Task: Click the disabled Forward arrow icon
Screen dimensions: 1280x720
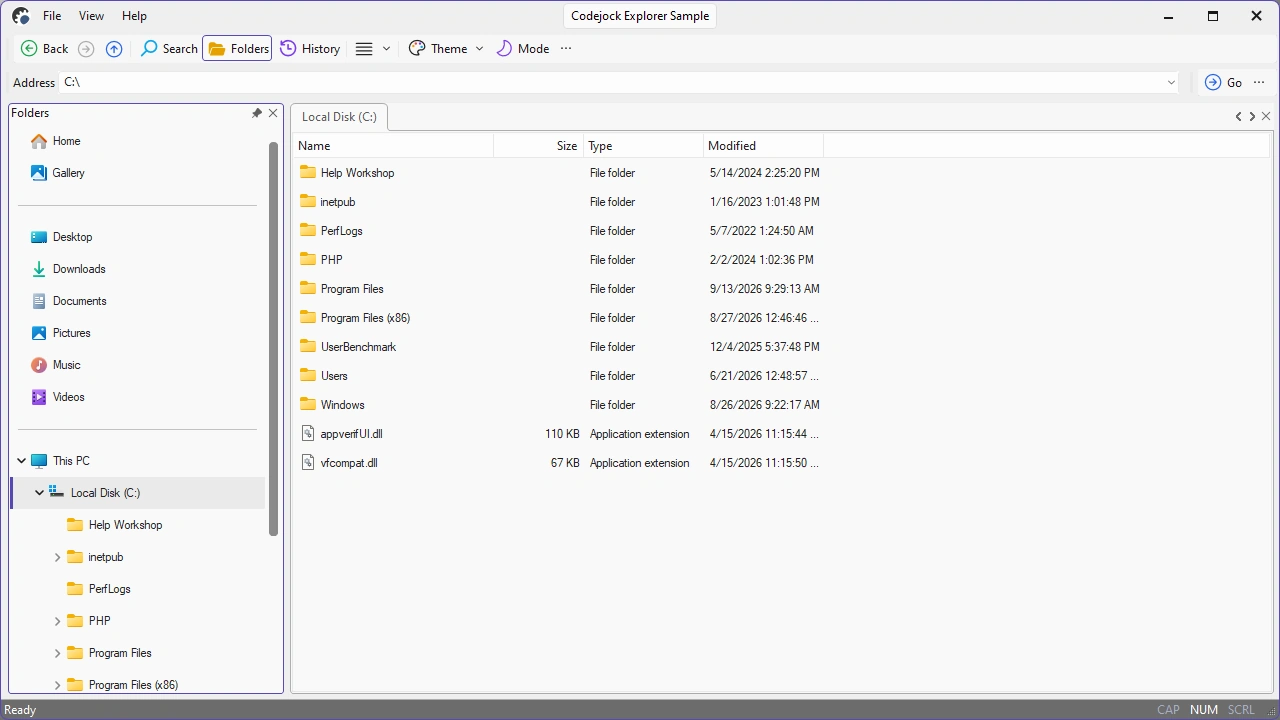Action: (86, 48)
